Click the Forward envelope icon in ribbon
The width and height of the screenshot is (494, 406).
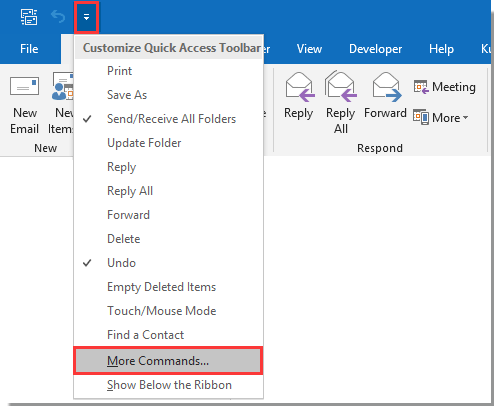(x=386, y=87)
